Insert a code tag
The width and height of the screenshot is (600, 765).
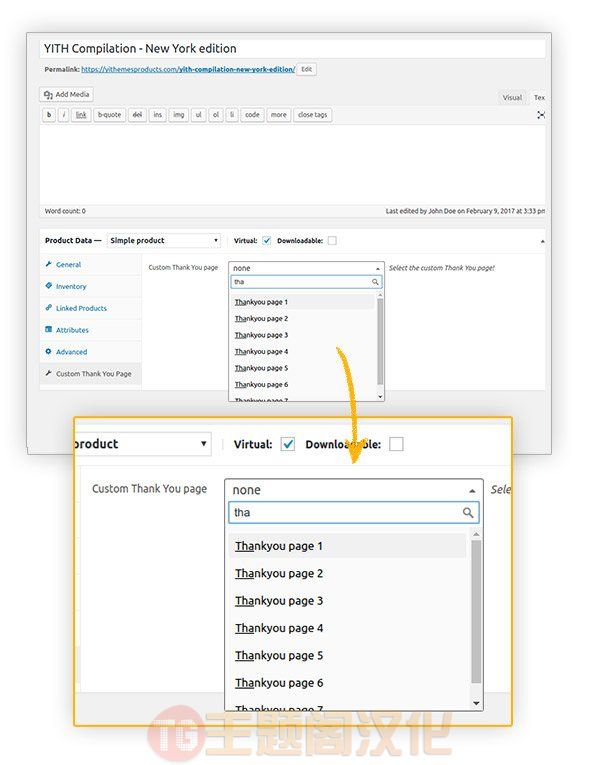[252, 115]
